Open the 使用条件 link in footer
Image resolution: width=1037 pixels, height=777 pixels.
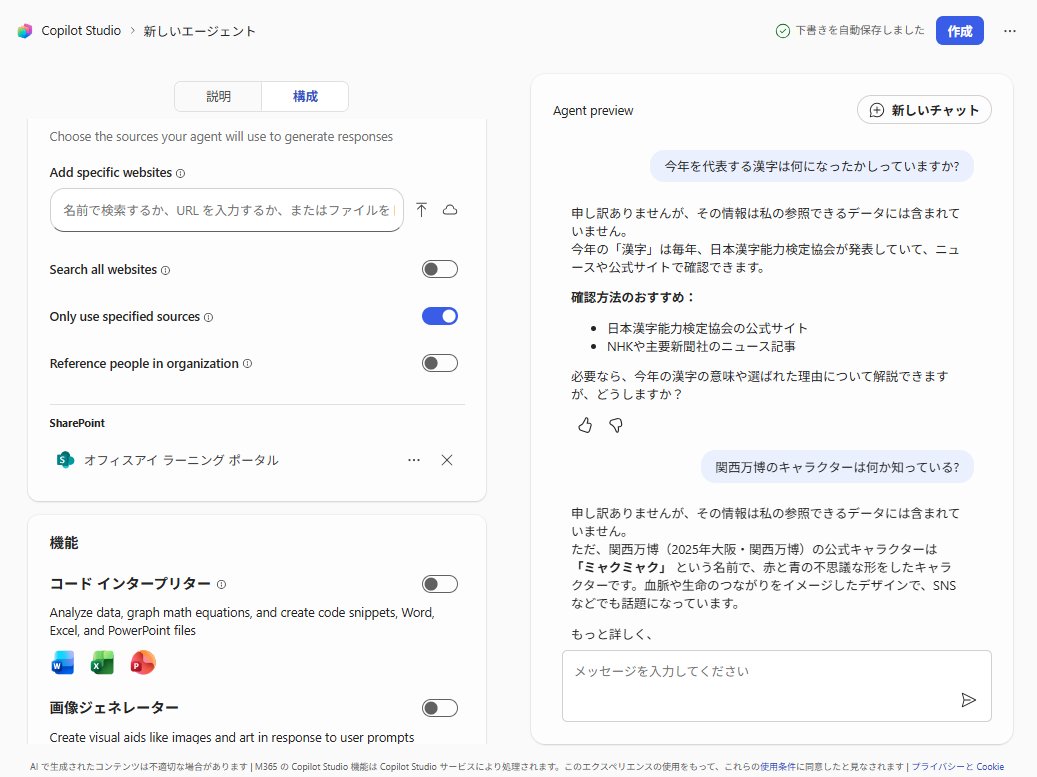click(778, 766)
